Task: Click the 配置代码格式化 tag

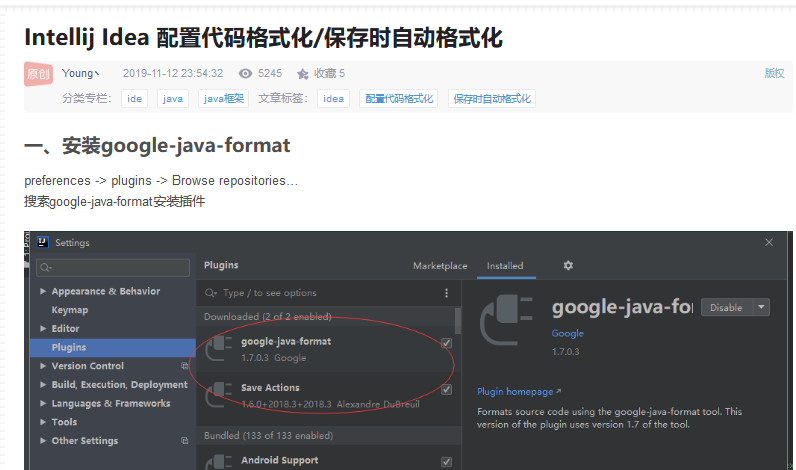Action: [x=399, y=98]
